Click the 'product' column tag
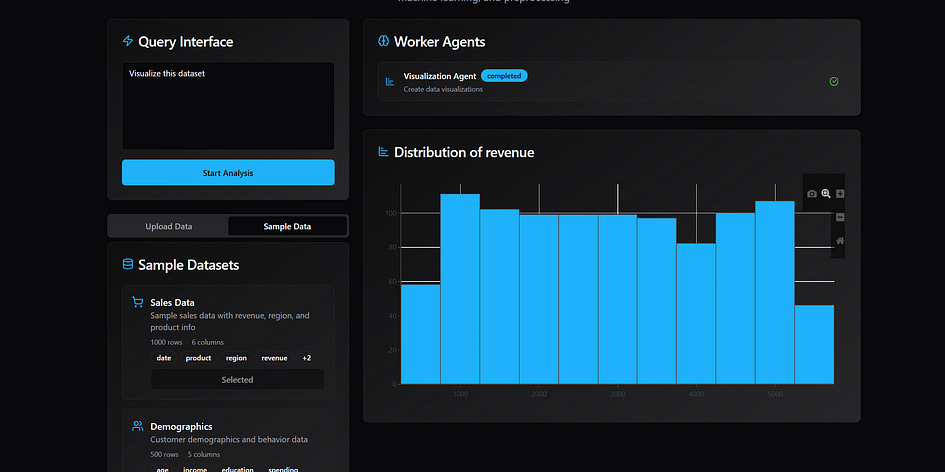This screenshot has height=472, width=945. point(198,358)
